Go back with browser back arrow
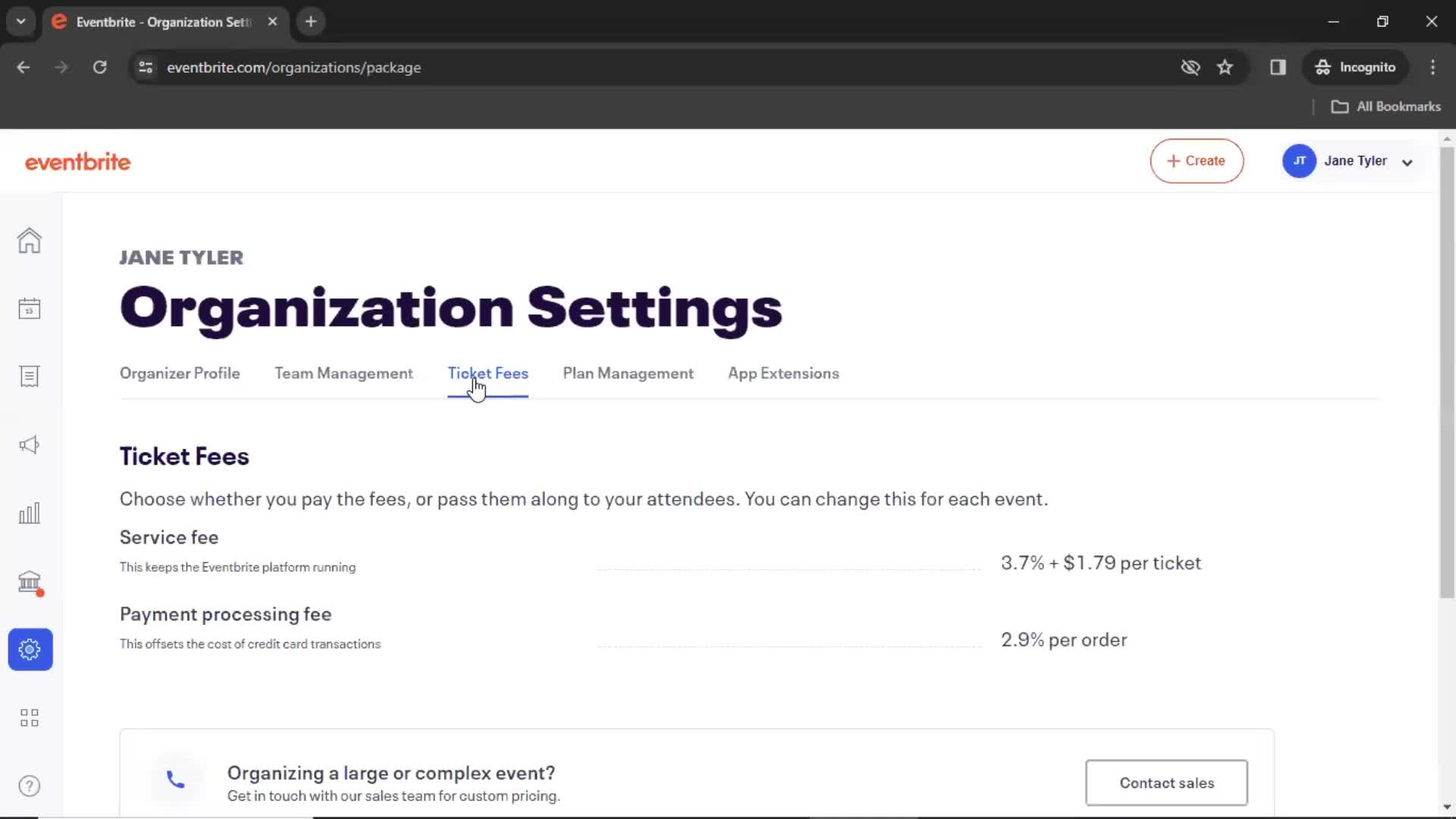Image resolution: width=1456 pixels, height=819 pixels. (24, 67)
